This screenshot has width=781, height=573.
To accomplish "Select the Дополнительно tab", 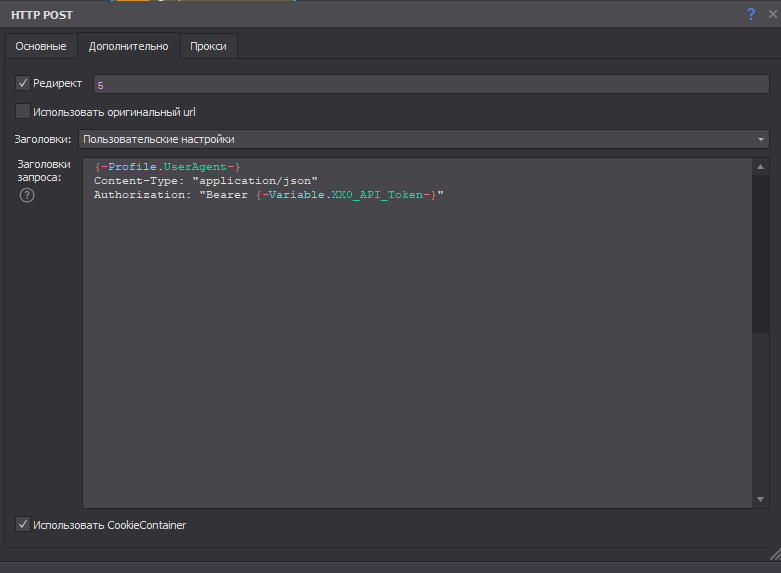I will (x=128, y=46).
